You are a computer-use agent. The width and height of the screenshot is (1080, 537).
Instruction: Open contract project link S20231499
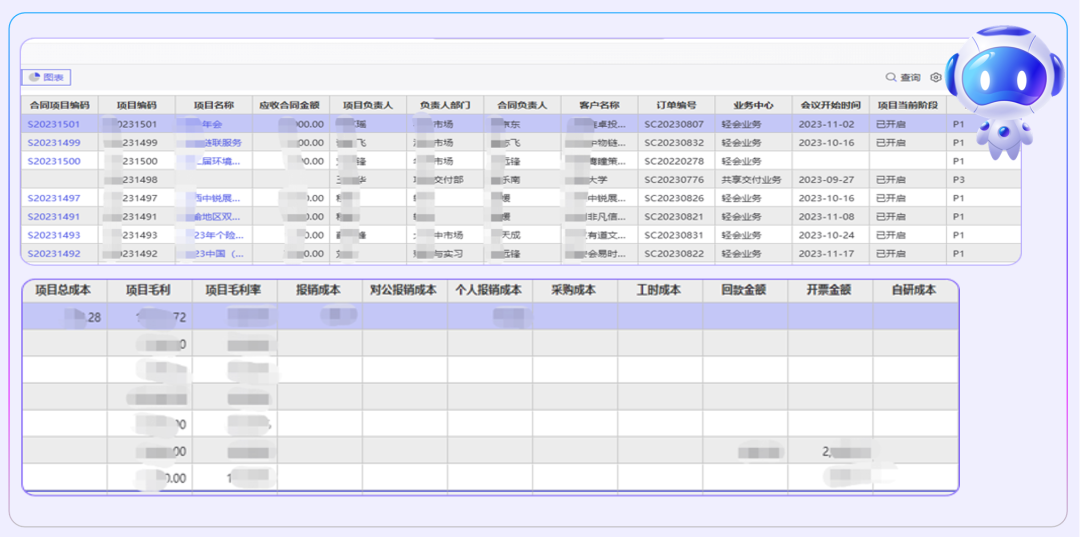click(x=54, y=143)
